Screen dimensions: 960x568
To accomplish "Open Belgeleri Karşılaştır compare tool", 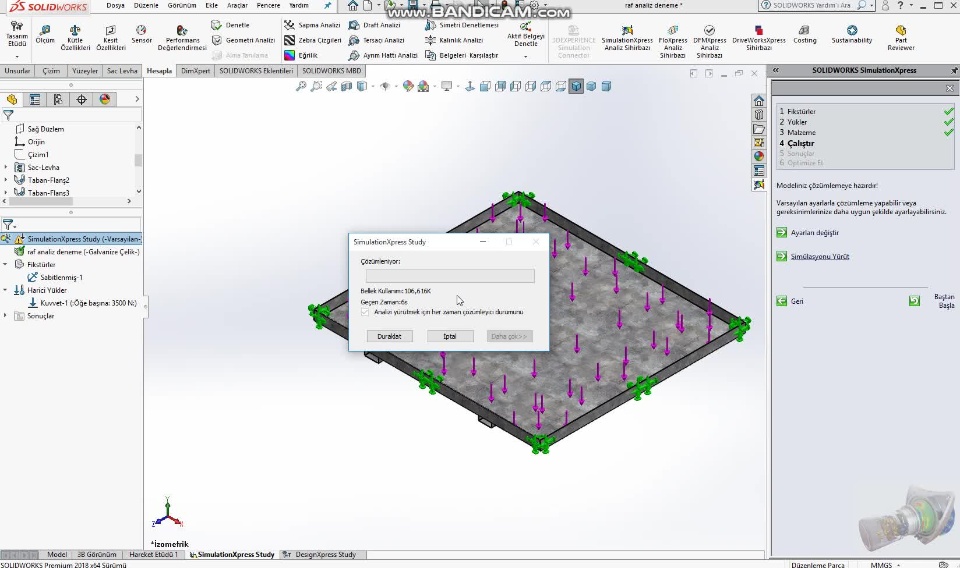I will [x=461, y=55].
